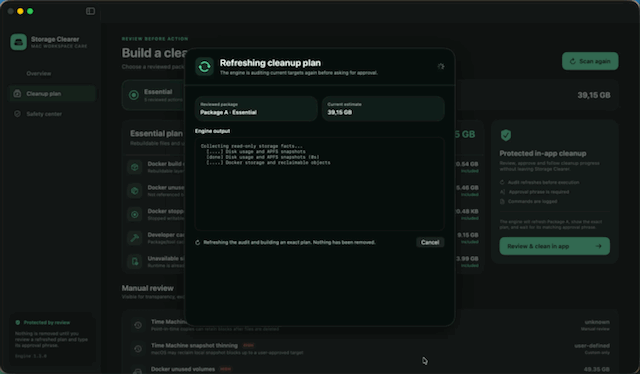Viewport: 640px width, 374px height.
Task: Click the Current estimate value 39,15 GB
Action: click(340, 112)
